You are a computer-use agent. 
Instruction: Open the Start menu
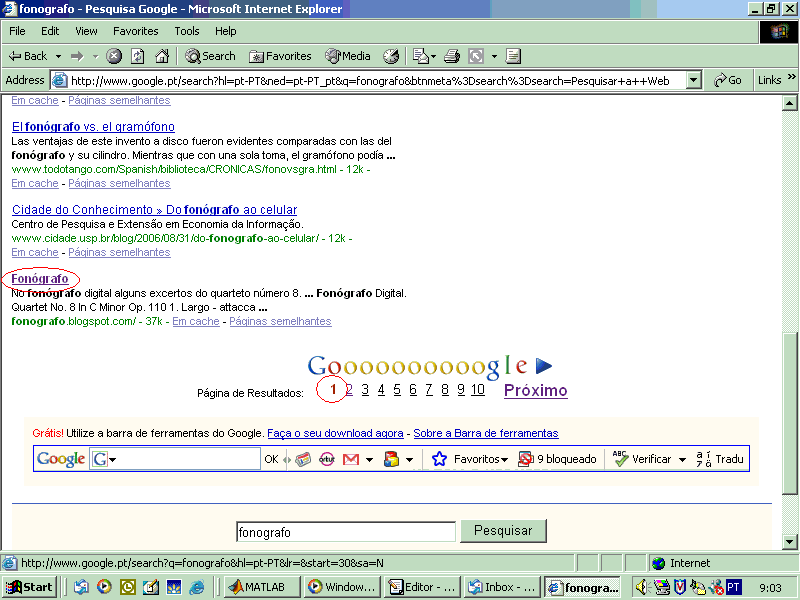[x=29, y=587]
